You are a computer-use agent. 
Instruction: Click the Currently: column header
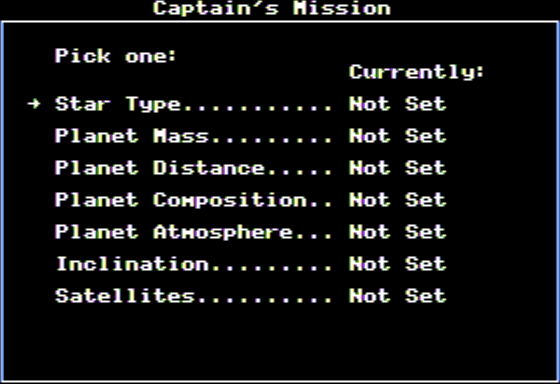[x=416, y=73]
